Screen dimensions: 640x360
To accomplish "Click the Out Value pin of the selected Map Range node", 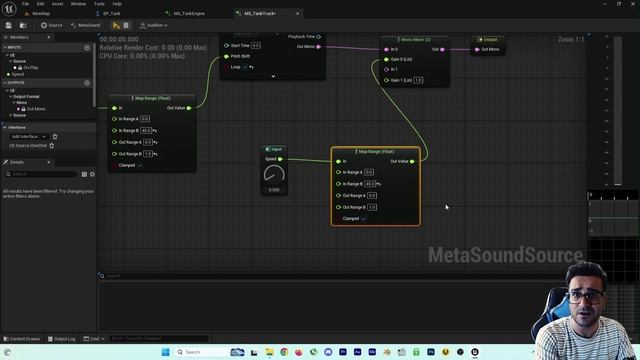I will [412, 161].
